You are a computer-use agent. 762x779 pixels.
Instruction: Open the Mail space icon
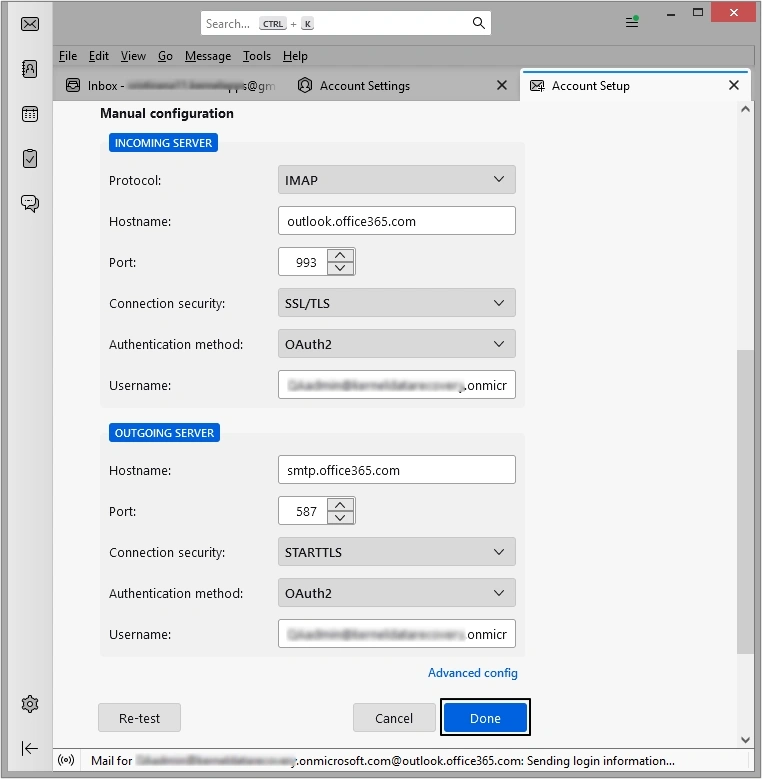[30, 24]
